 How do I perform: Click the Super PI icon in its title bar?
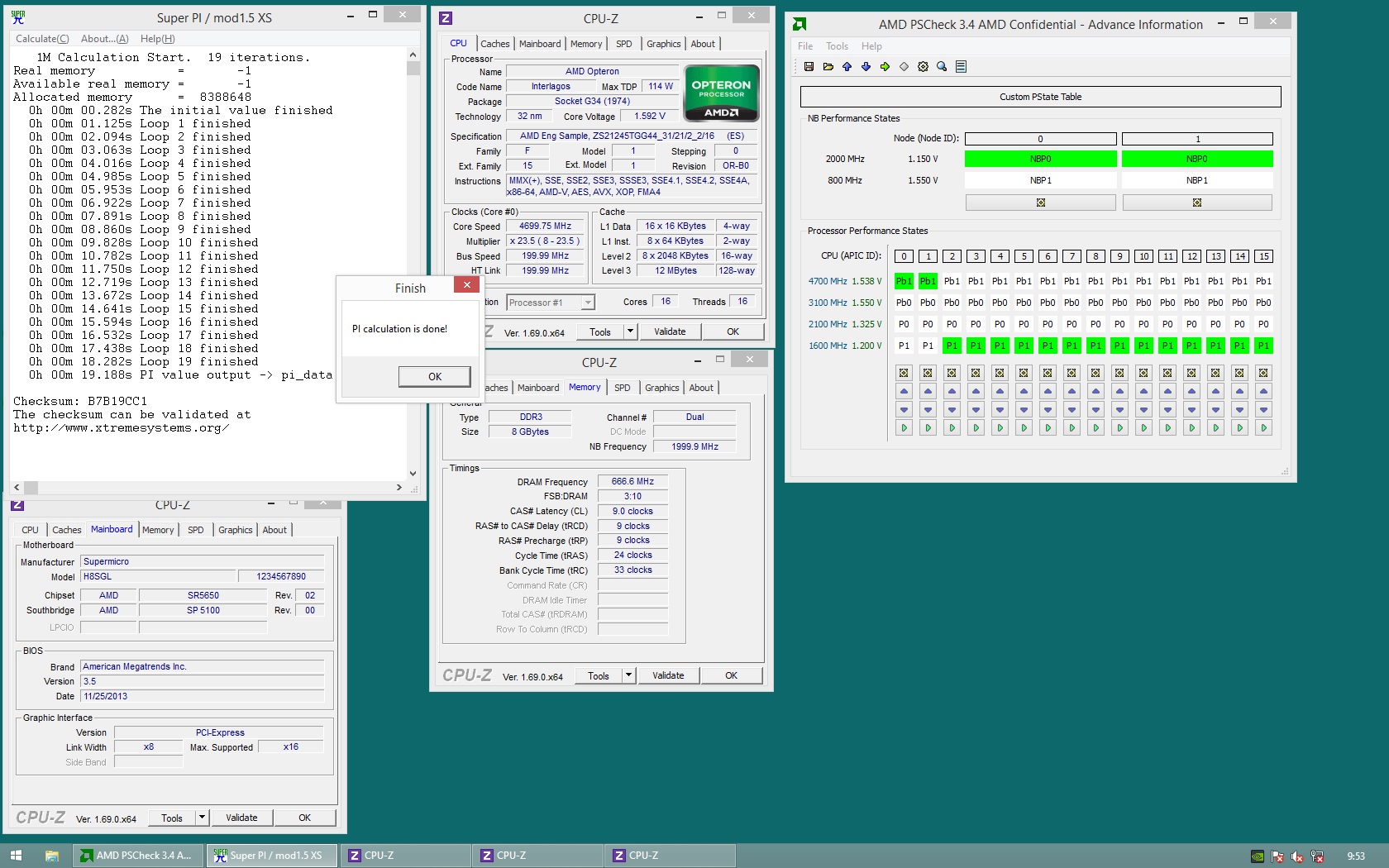[18, 17]
